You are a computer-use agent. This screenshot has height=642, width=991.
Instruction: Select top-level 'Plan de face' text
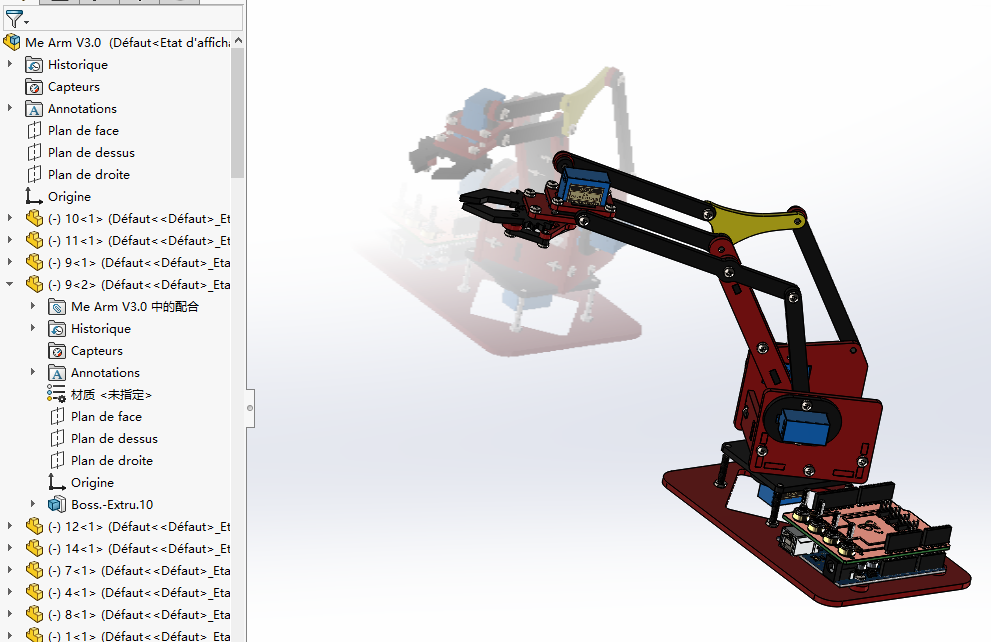83,131
